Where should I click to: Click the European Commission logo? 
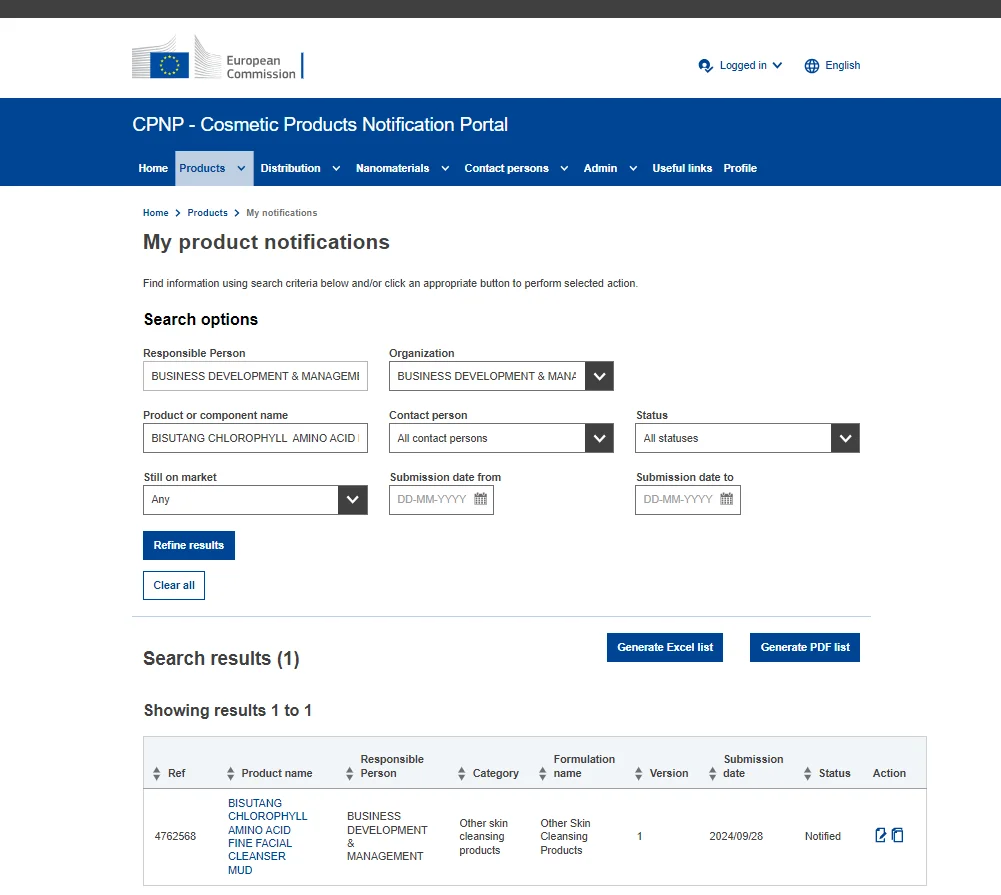tap(217, 65)
